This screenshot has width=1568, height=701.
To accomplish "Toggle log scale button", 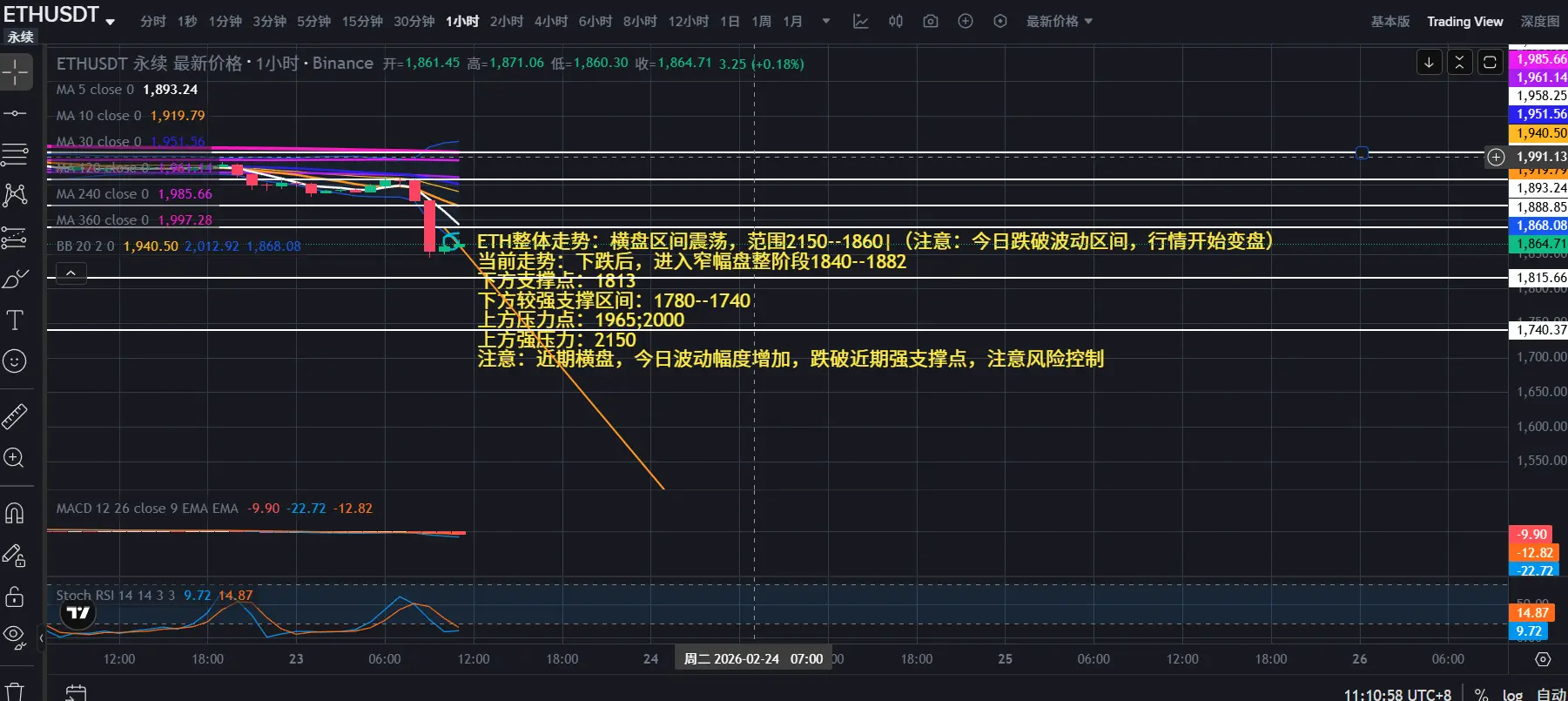I will [1513, 694].
